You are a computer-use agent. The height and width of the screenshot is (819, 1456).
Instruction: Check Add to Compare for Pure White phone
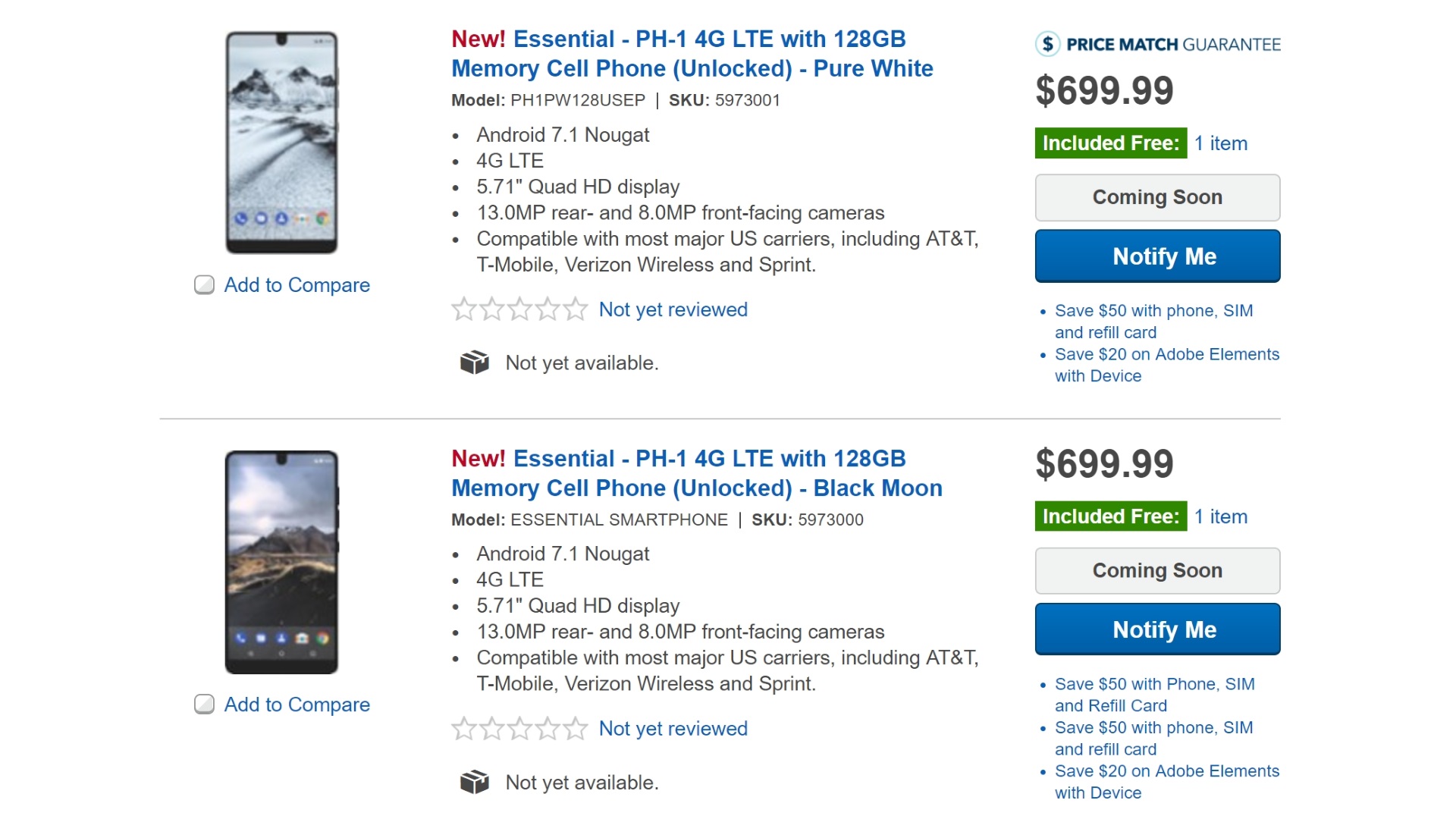coord(204,285)
